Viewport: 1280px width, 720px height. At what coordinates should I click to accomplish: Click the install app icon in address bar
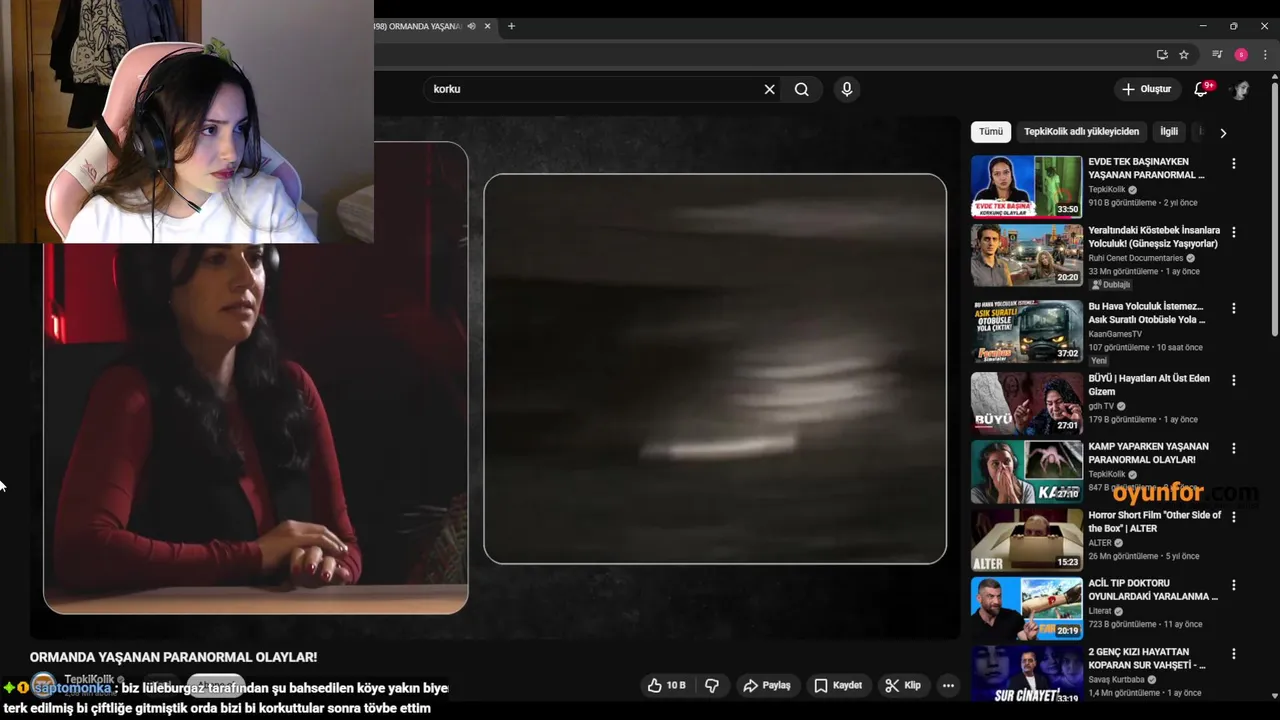tap(1162, 55)
